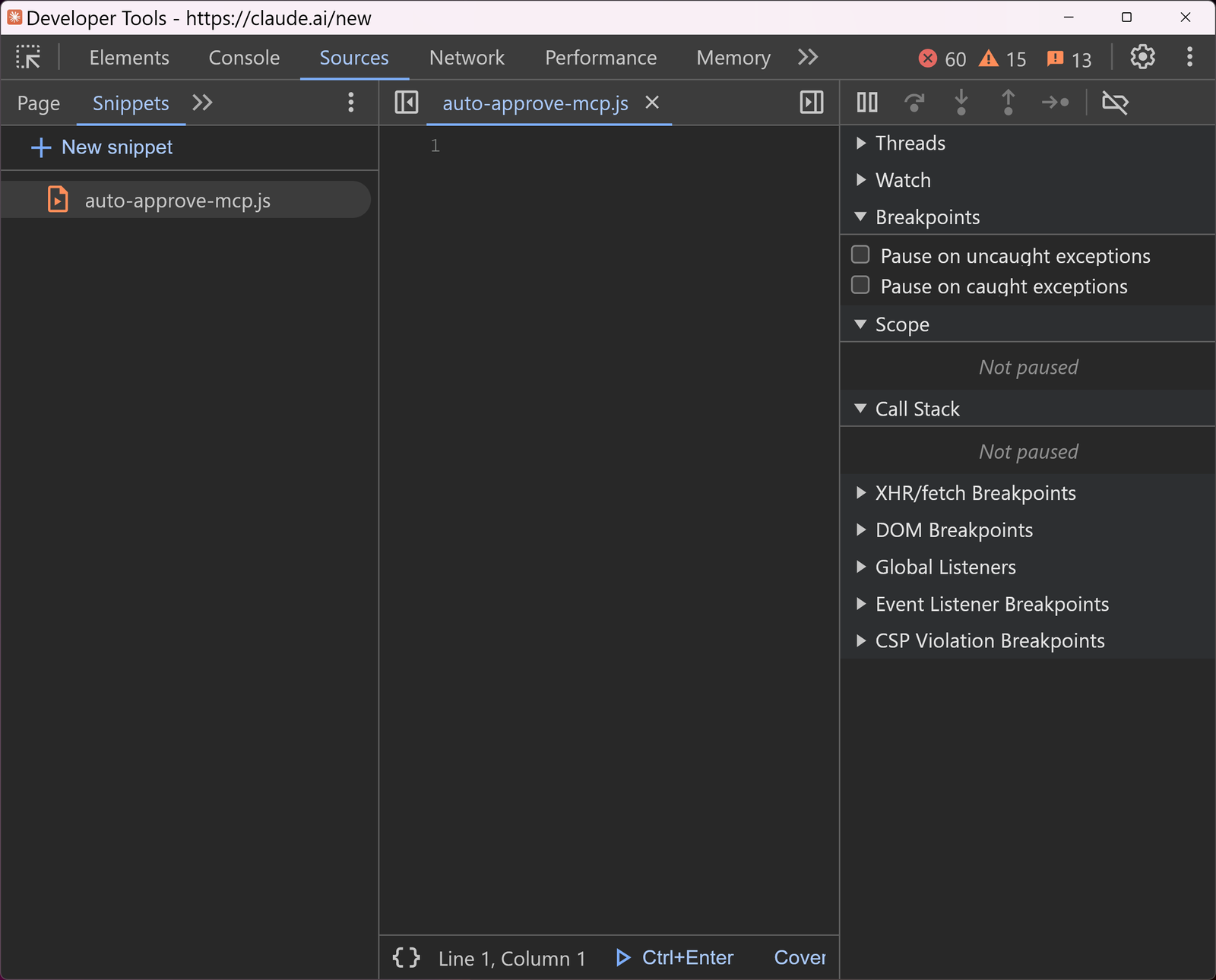The height and width of the screenshot is (980, 1216).
Task: Open the Network panel
Action: click(467, 58)
